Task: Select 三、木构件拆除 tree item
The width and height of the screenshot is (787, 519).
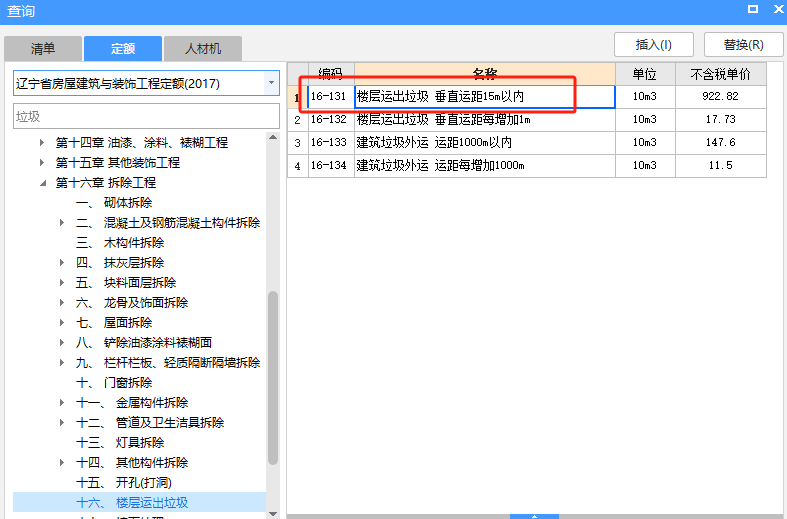Action: [x=120, y=243]
